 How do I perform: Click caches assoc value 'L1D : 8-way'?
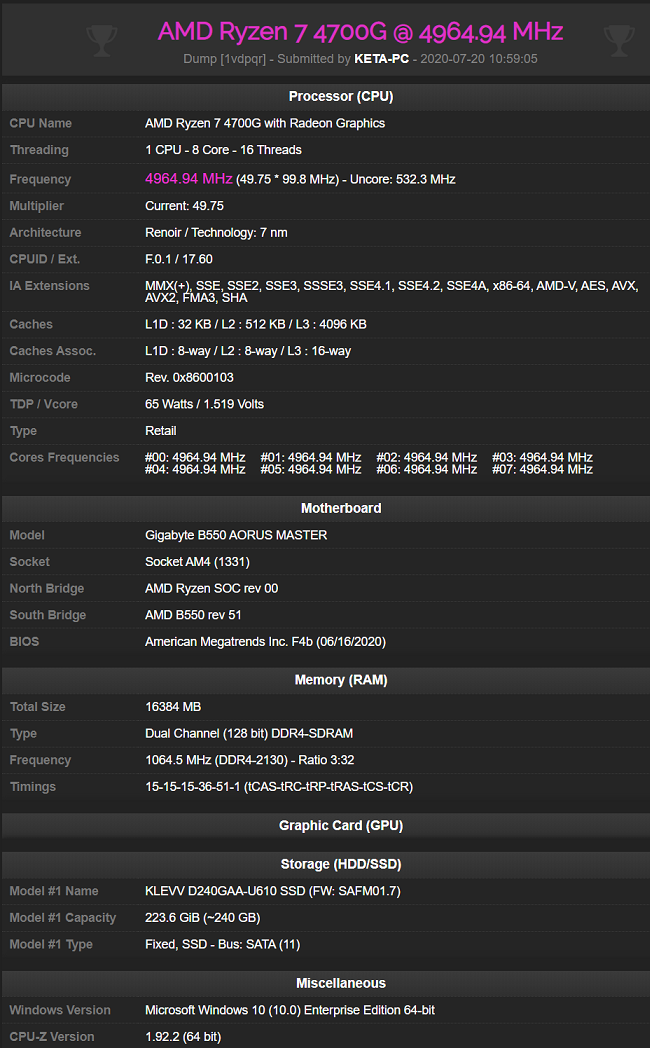click(248, 351)
